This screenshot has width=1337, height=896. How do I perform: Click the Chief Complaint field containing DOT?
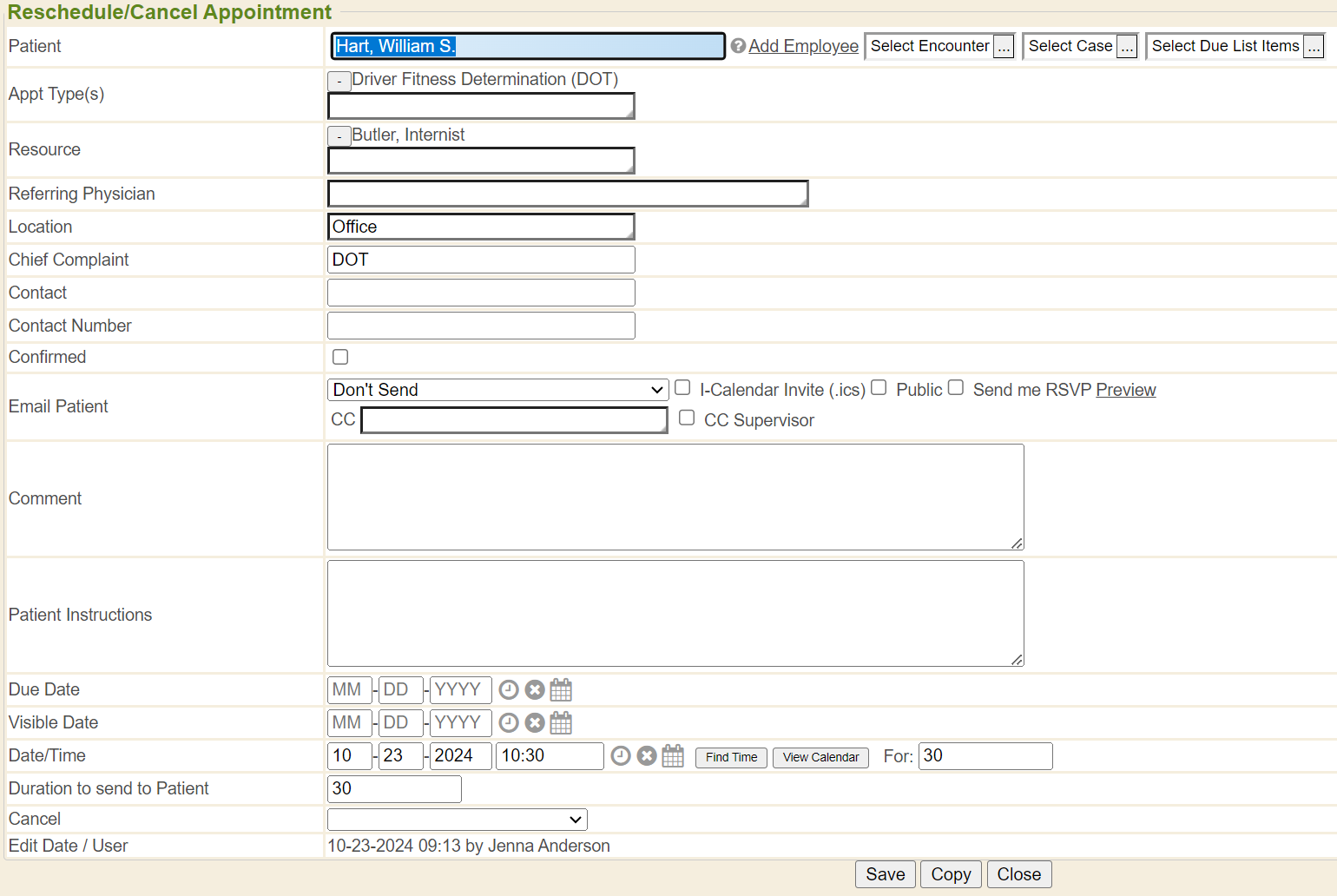(x=481, y=260)
